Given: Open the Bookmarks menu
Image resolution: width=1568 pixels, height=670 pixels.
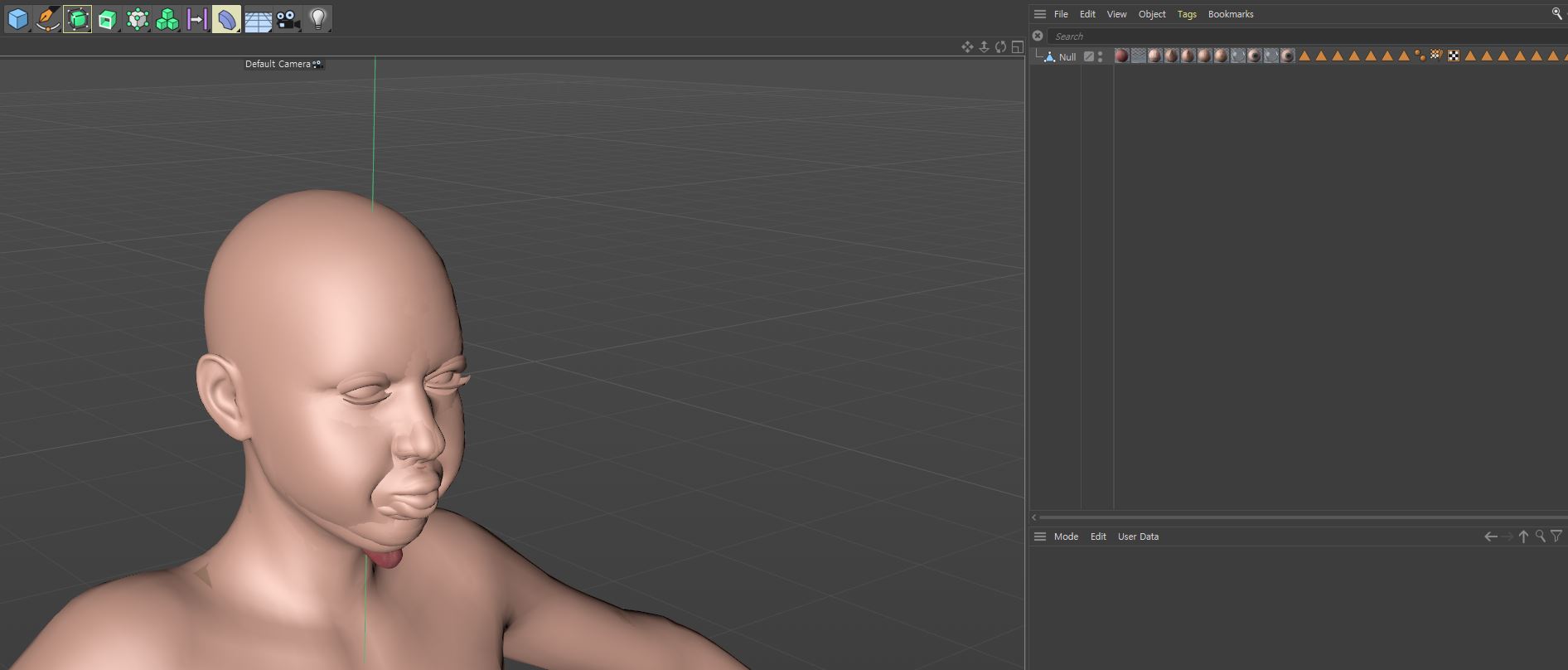Looking at the screenshot, I should 1231,14.
